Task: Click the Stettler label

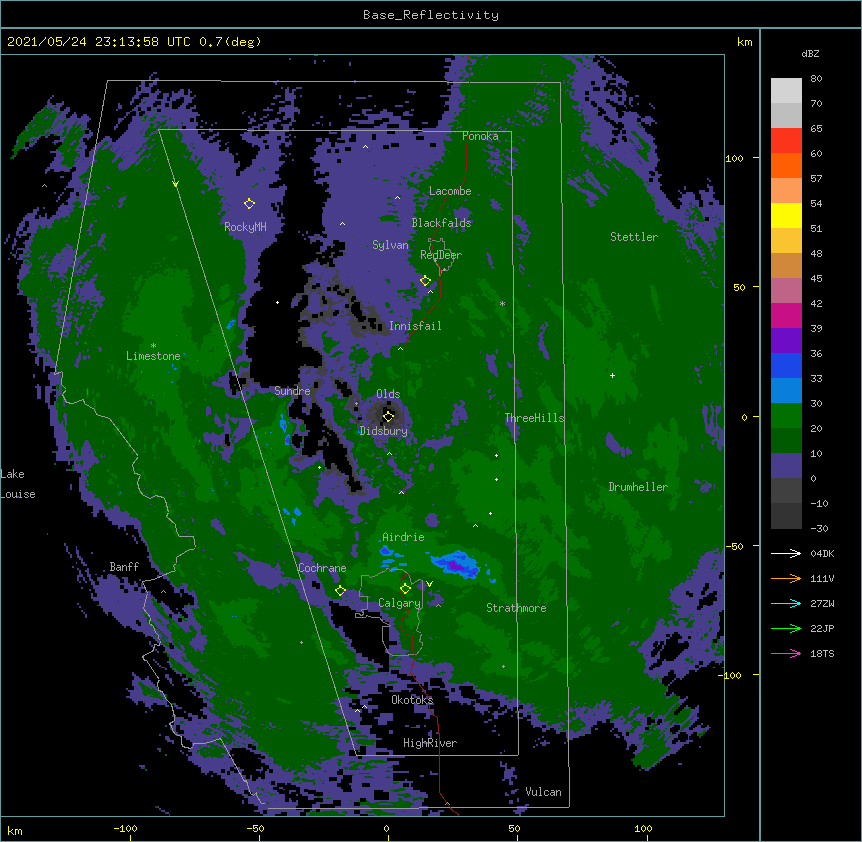Action: point(634,237)
